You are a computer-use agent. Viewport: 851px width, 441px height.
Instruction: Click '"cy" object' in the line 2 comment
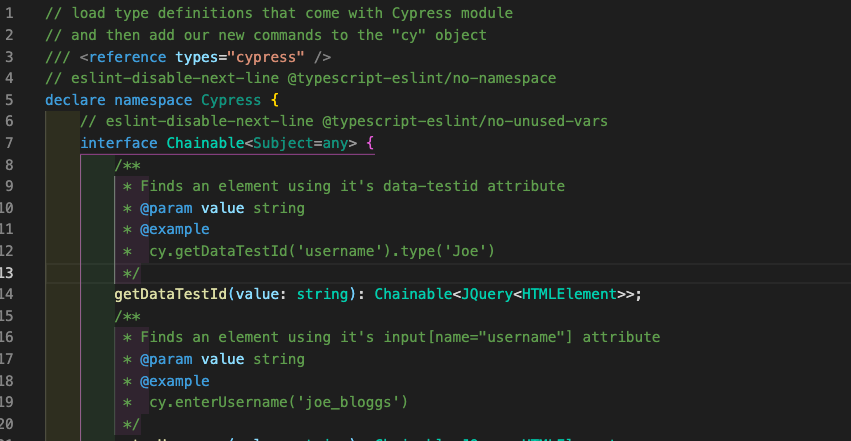click(439, 35)
